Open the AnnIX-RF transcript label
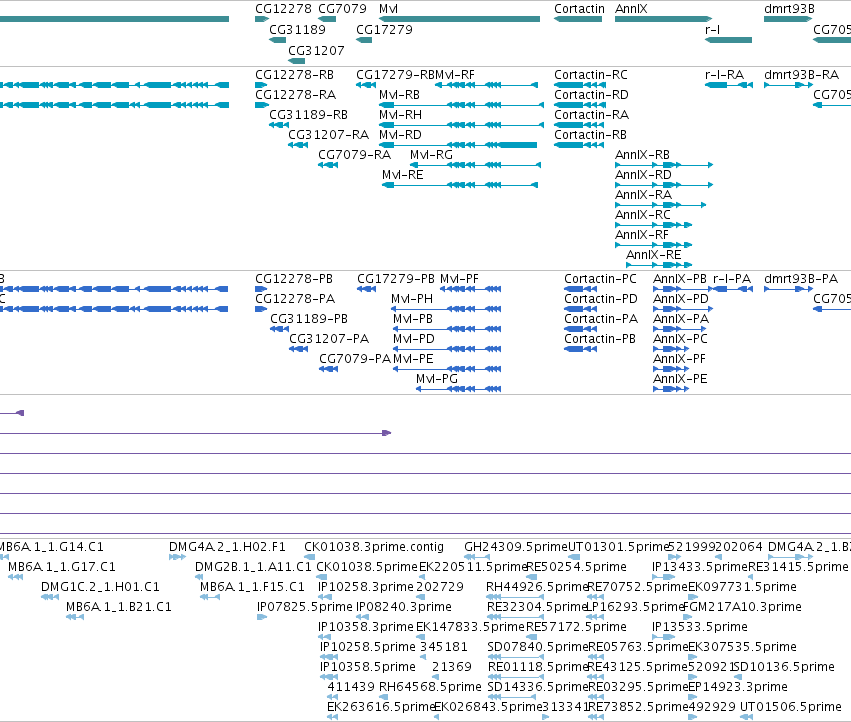Image resolution: width=851 pixels, height=722 pixels. click(x=642, y=235)
